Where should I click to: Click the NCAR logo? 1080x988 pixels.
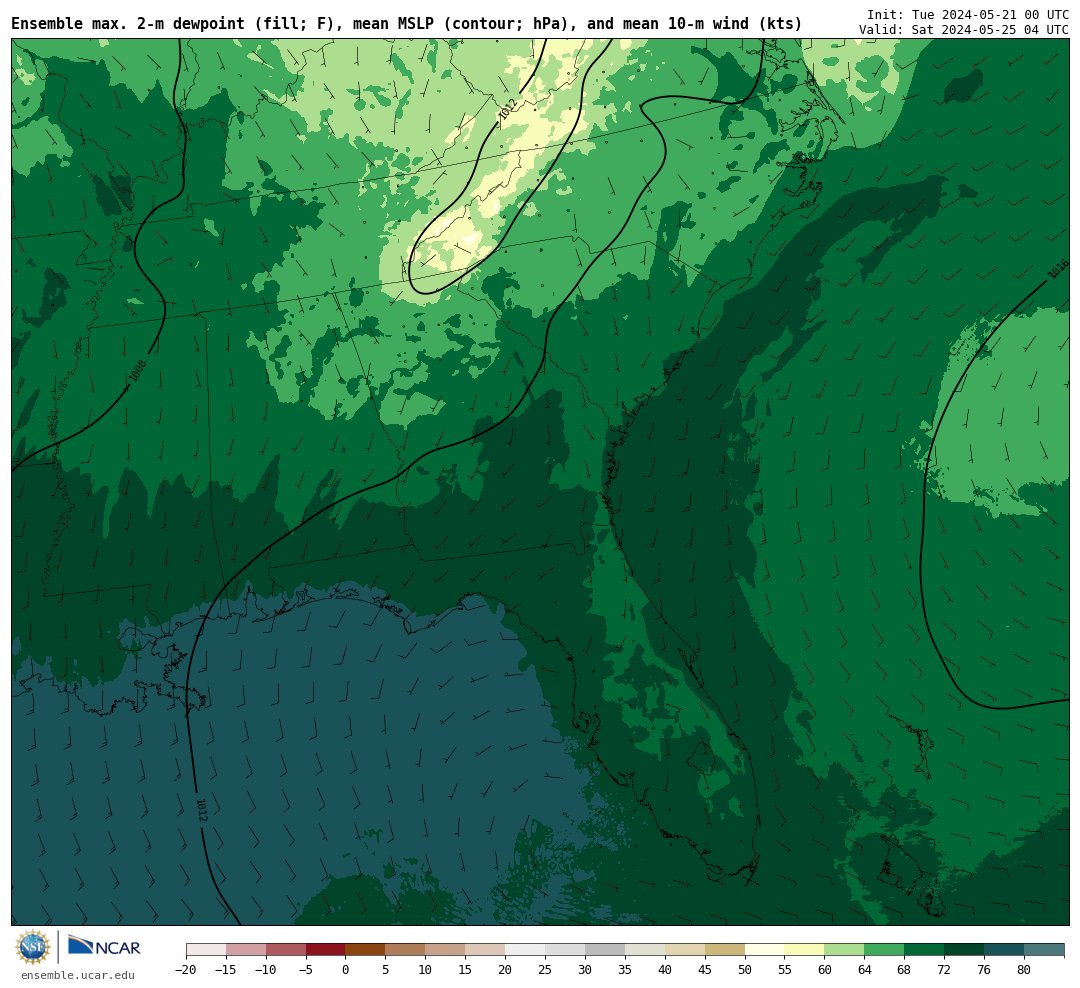click(x=104, y=947)
